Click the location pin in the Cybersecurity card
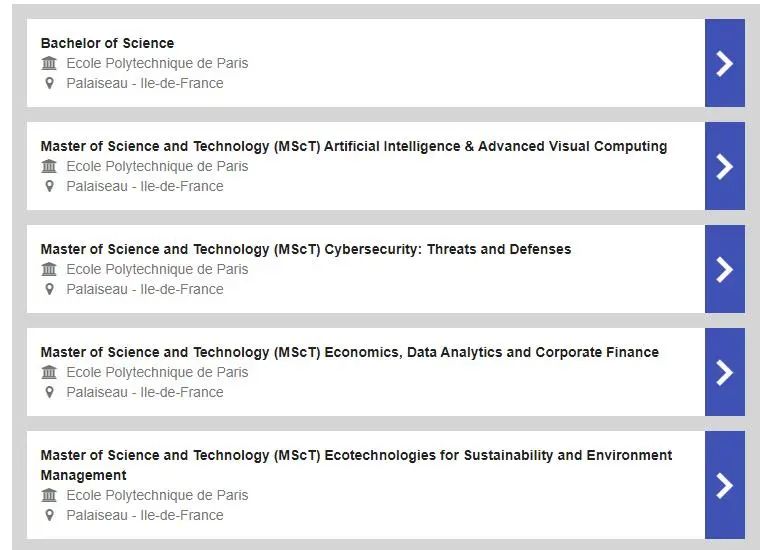771x550 pixels. 49,289
